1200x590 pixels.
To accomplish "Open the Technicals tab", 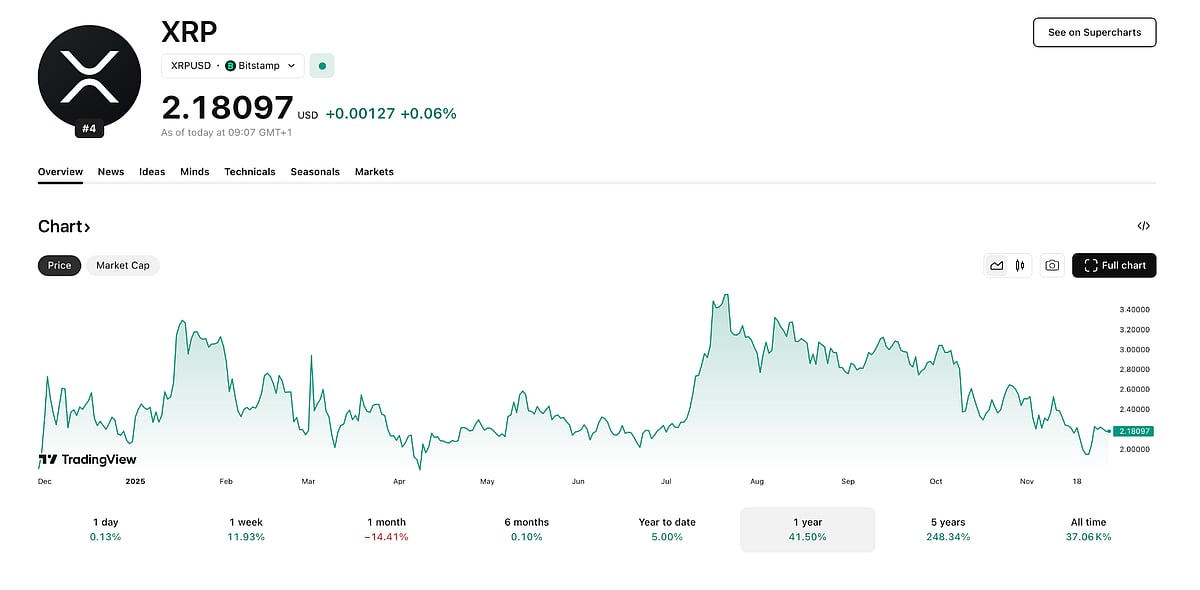I will [250, 172].
